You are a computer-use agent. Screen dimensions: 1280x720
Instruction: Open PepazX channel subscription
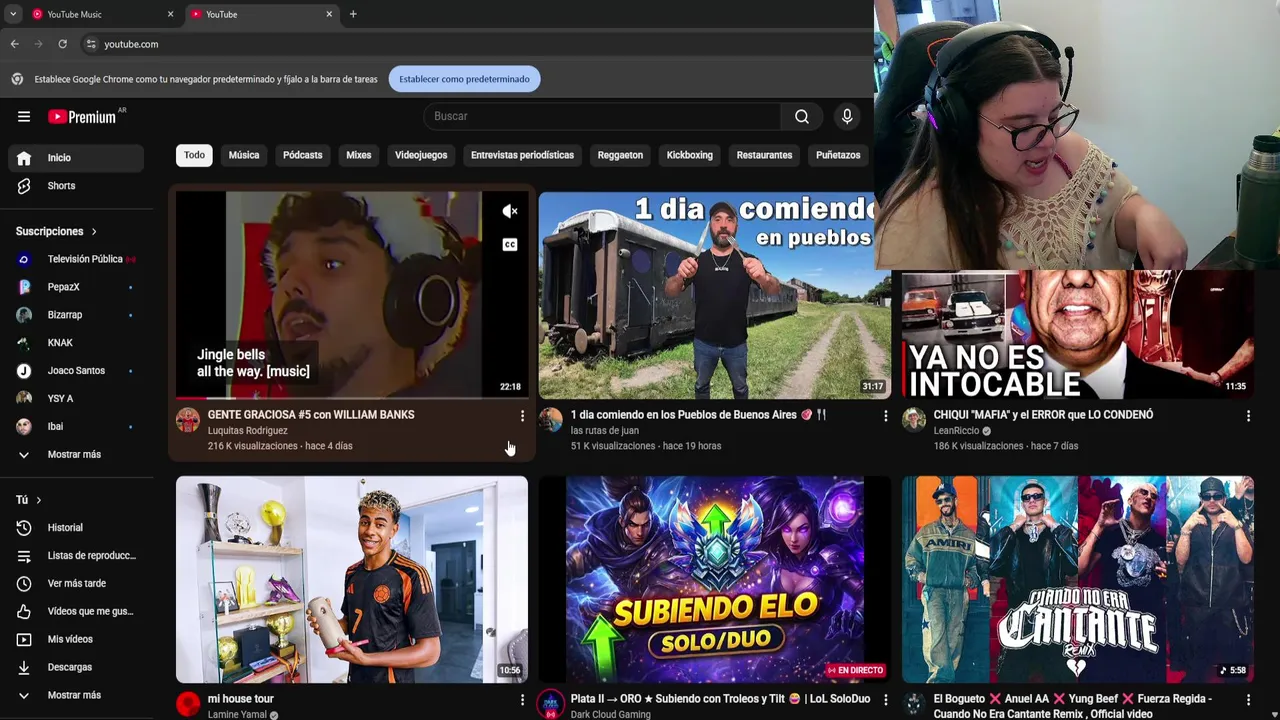(76, 287)
